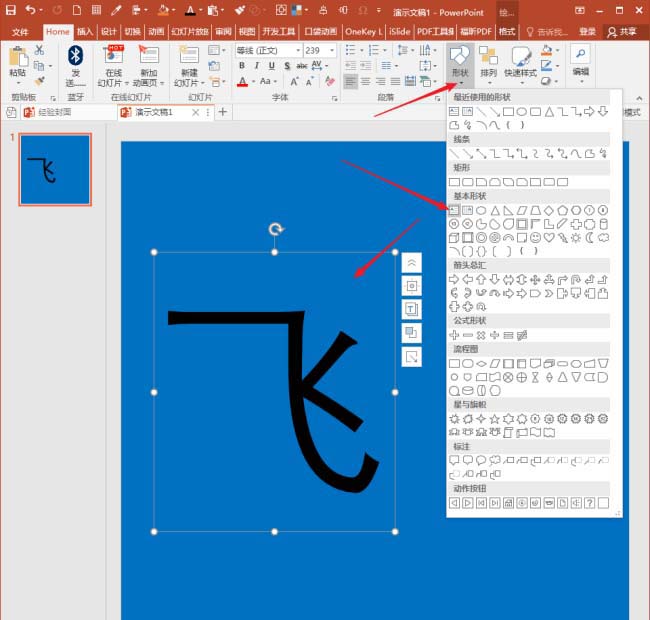
Task: Toggle strikethrough (abc)
Action: (x=301, y=66)
